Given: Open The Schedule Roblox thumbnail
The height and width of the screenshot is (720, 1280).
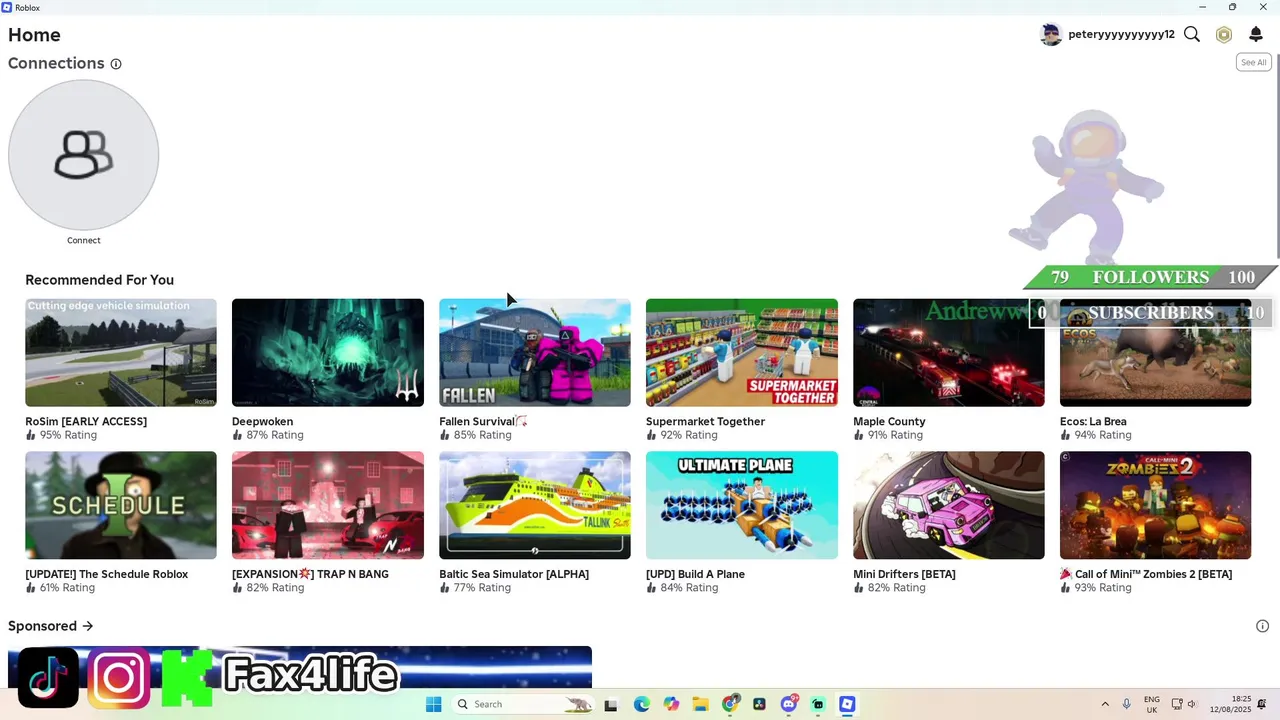Looking at the screenshot, I should (121, 505).
